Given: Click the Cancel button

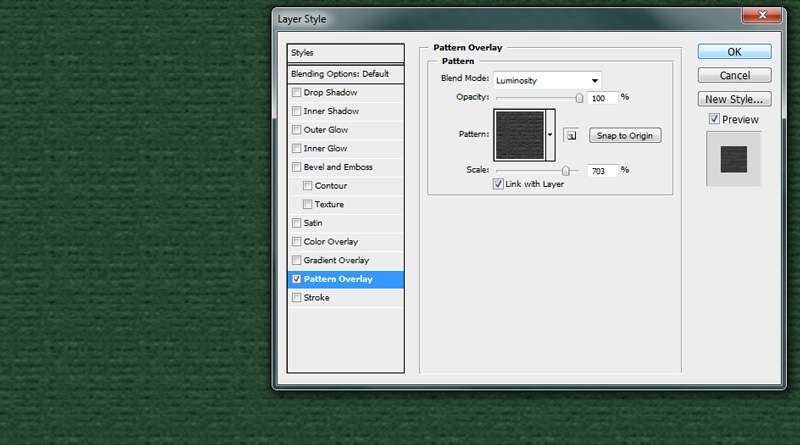Looking at the screenshot, I should coord(734,75).
